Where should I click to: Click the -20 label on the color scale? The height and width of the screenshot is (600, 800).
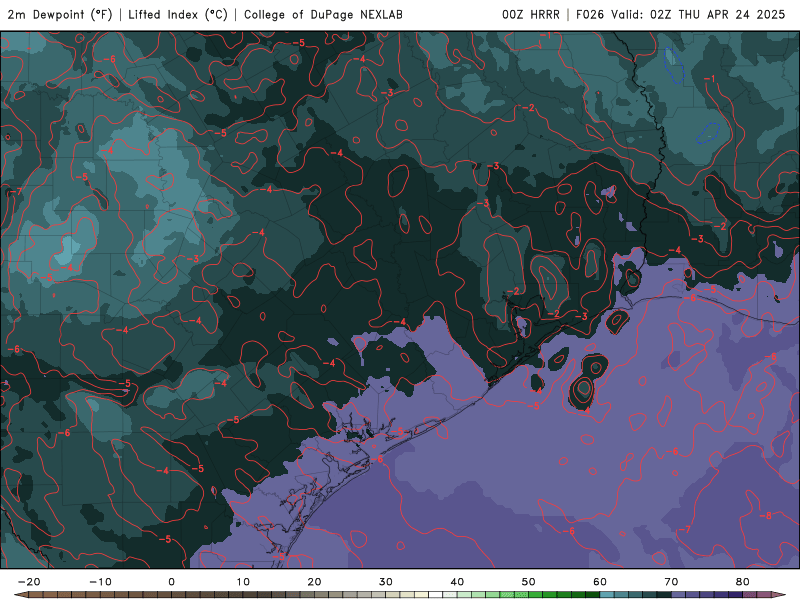pos(29,582)
